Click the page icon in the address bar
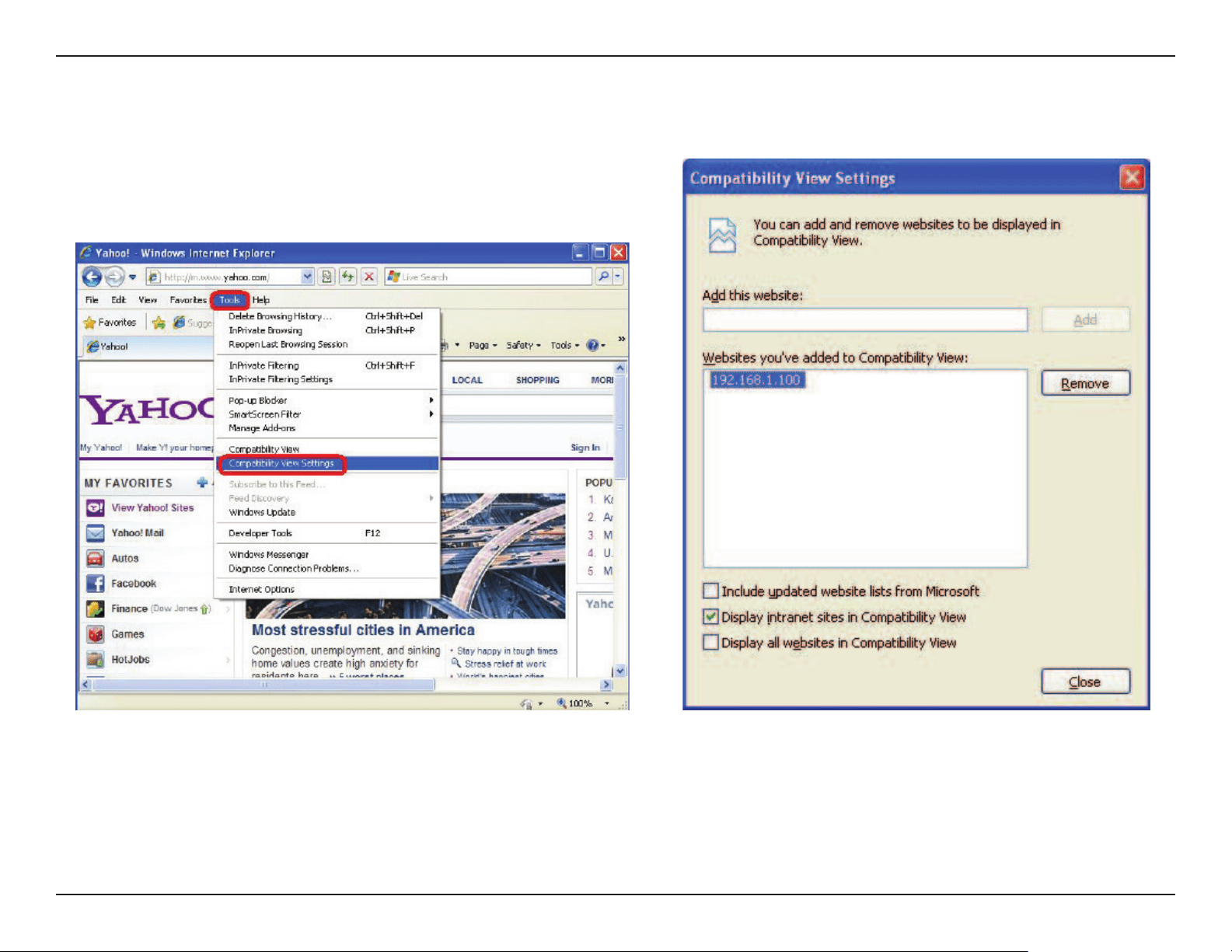The width and height of the screenshot is (1232, 952). pyautogui.click(x=154, y=277)
